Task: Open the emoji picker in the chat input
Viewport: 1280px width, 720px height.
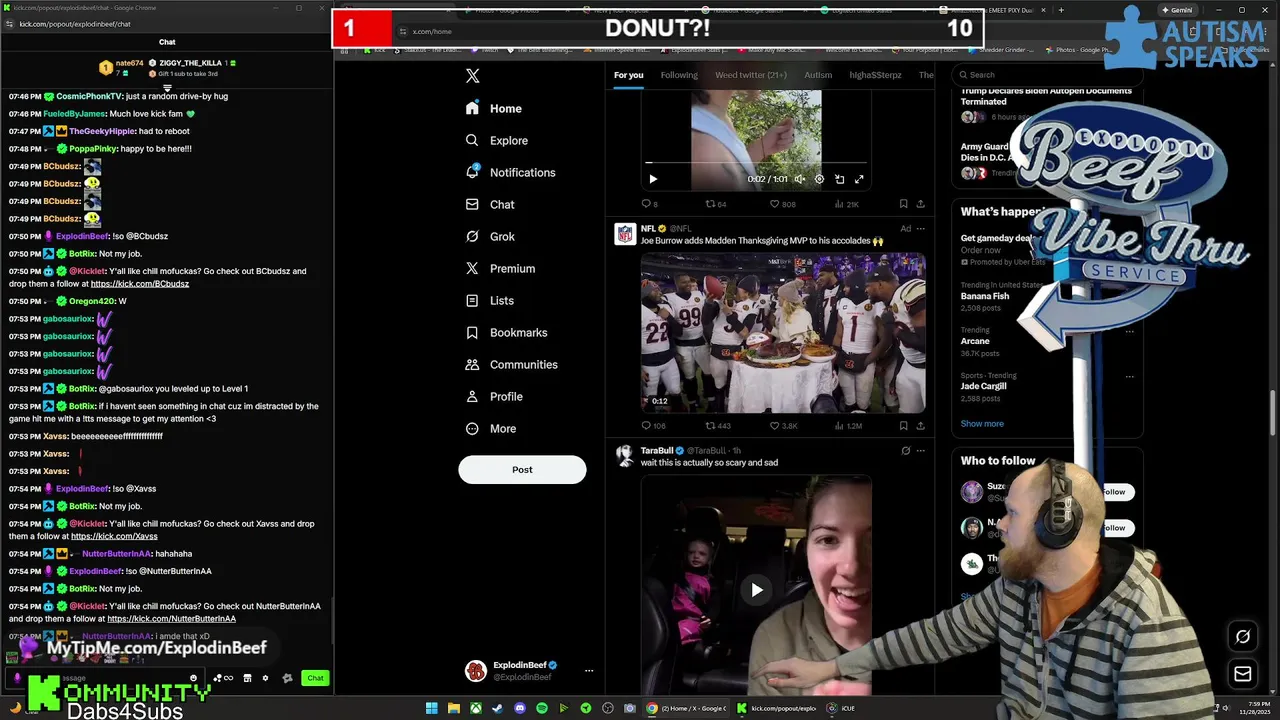Action: tap(193, 678)
